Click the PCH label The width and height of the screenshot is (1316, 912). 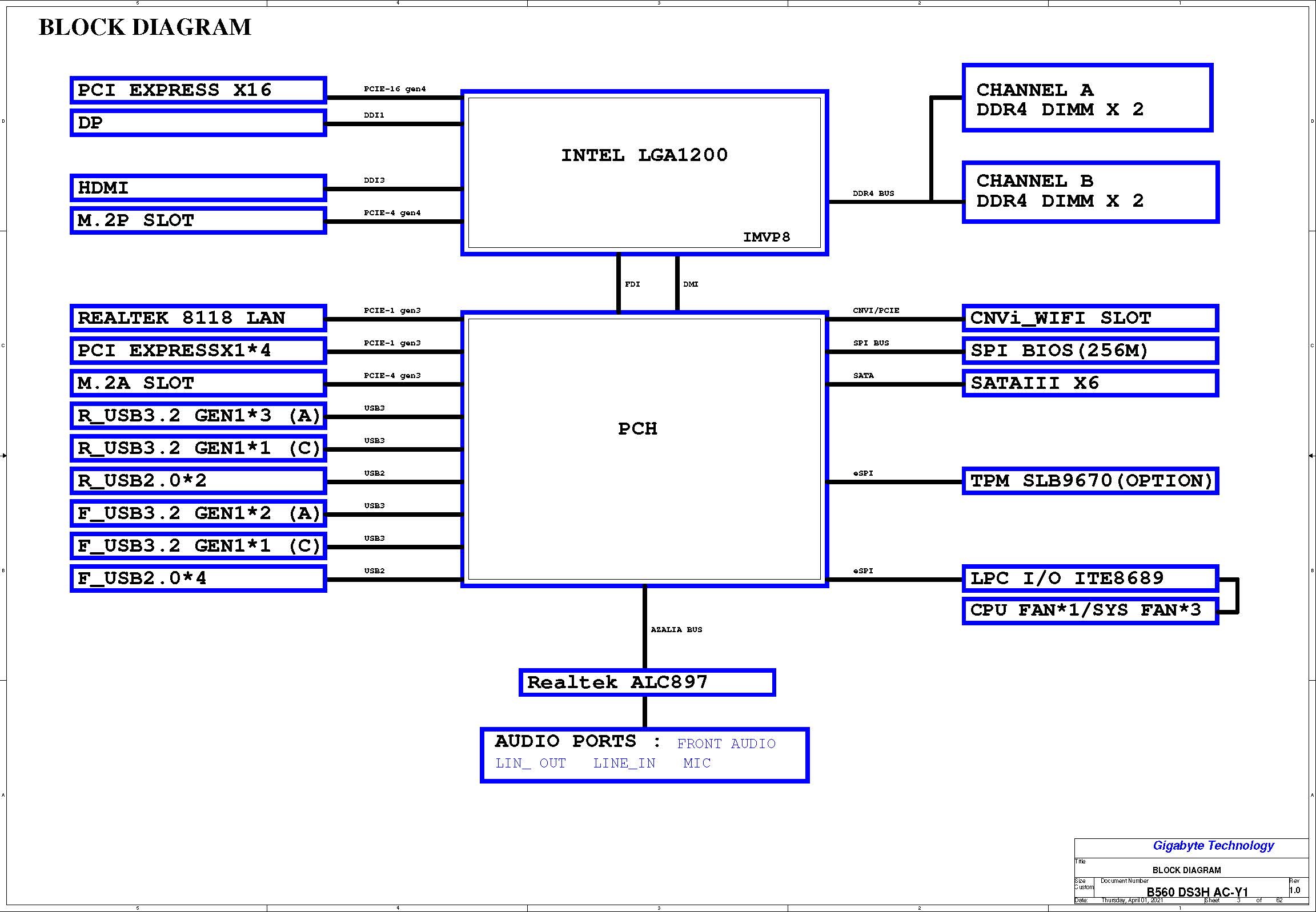[x=637, y=428]
